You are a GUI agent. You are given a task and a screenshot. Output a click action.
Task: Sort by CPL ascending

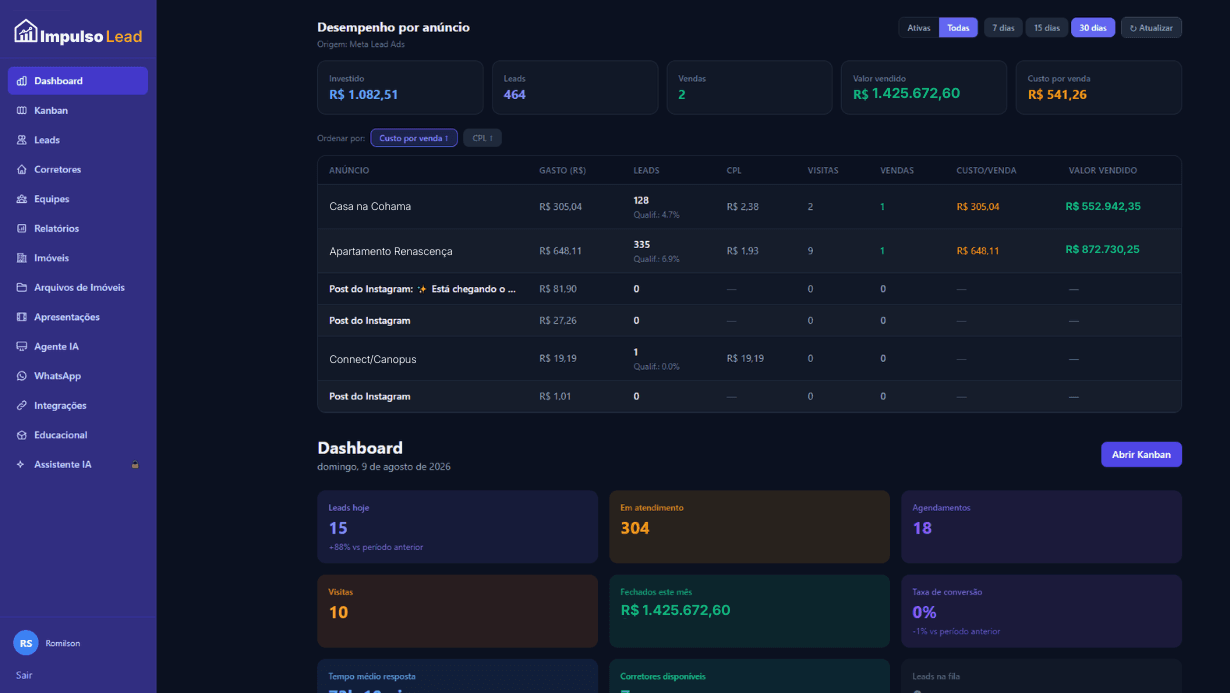(x=482, y=138)
